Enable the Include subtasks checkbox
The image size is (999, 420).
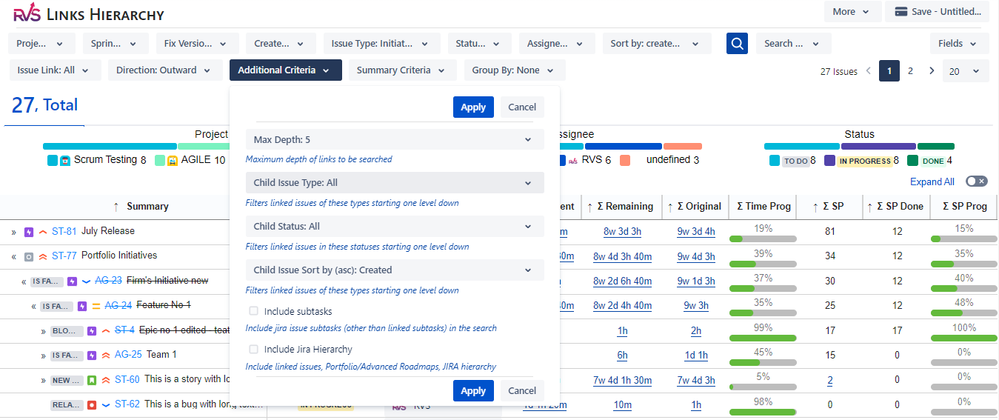[254, 311]
